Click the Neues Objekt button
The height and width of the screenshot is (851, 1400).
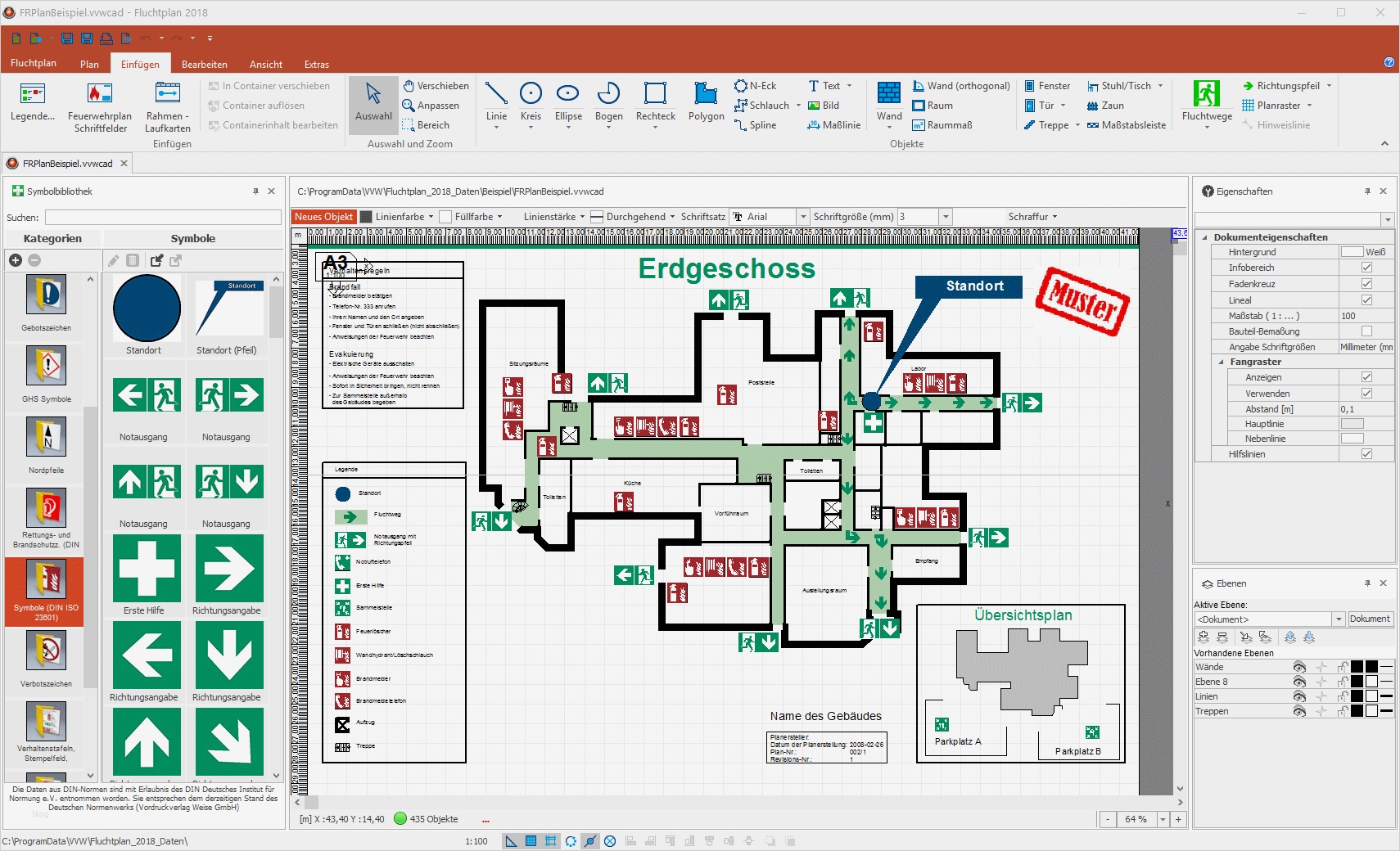coord(323,217)
